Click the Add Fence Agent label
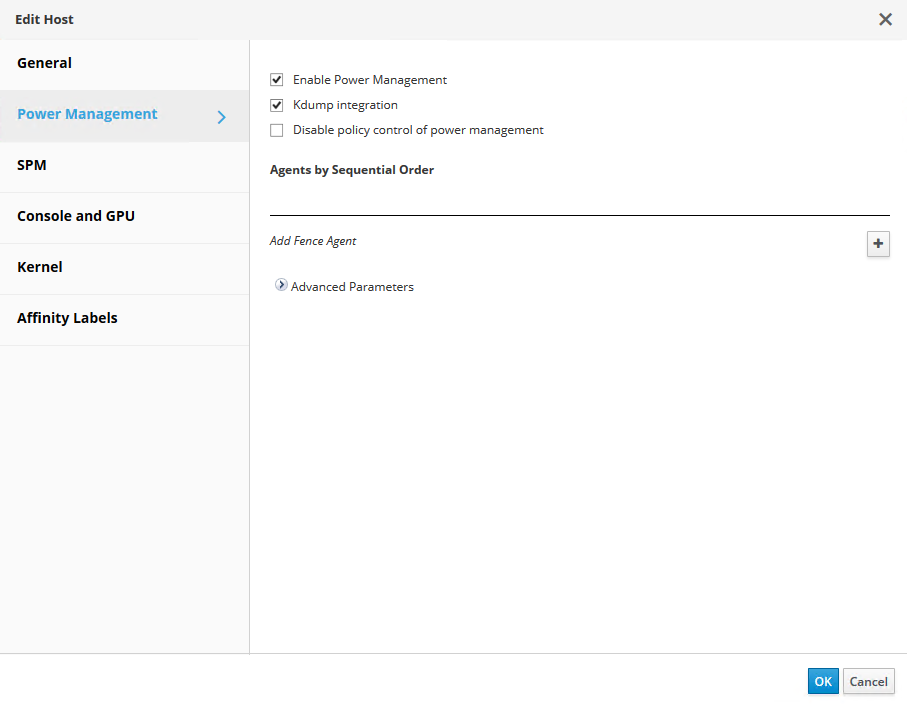 click(x=313, y=241)
